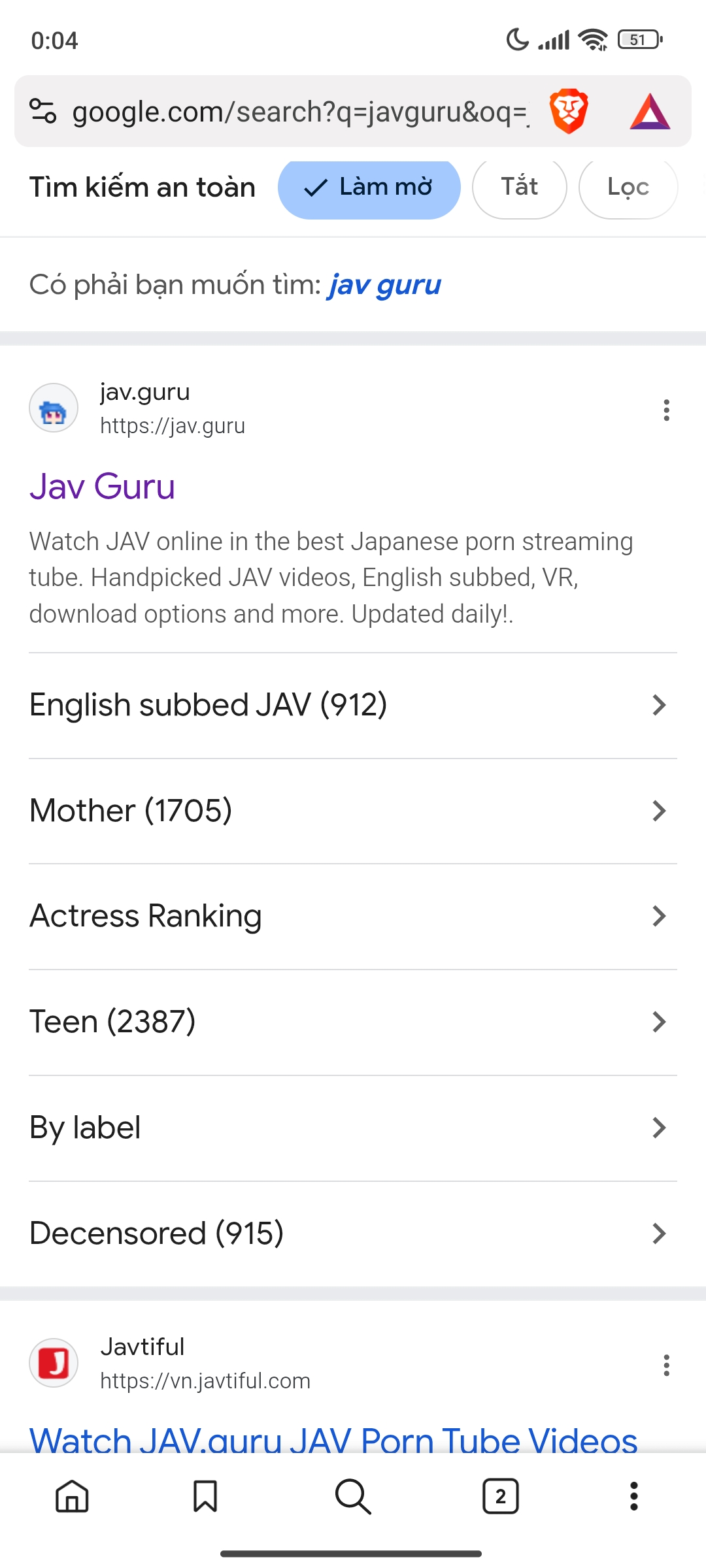
Task: Tap the site settings icon in address bar
Action: (x=43, y=111)
